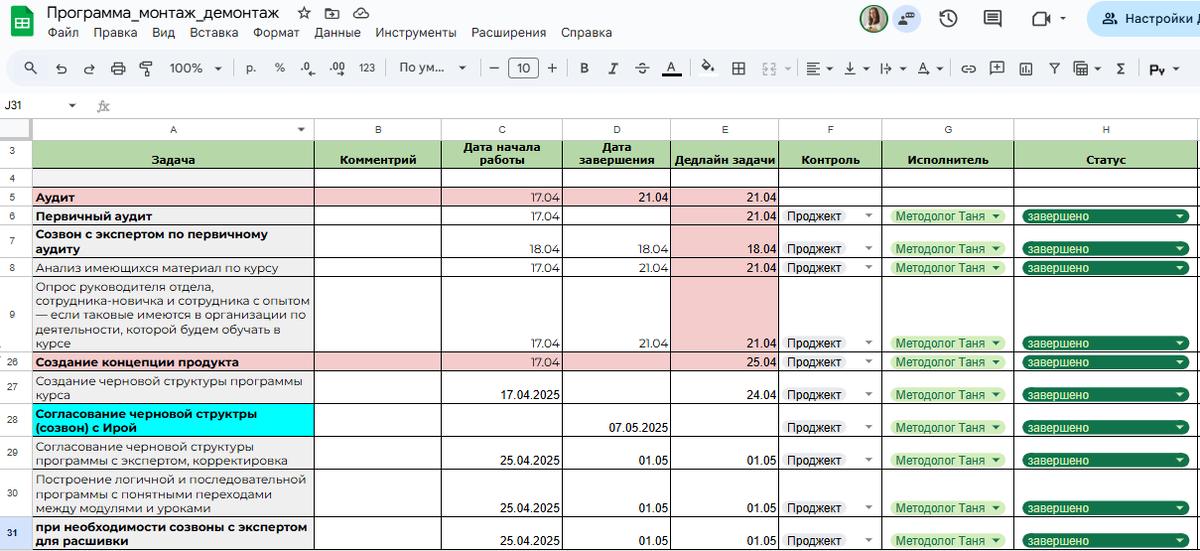Insert a chart
The width and height of the screenshot is (1200, 551).
[x=1026, y=68]
